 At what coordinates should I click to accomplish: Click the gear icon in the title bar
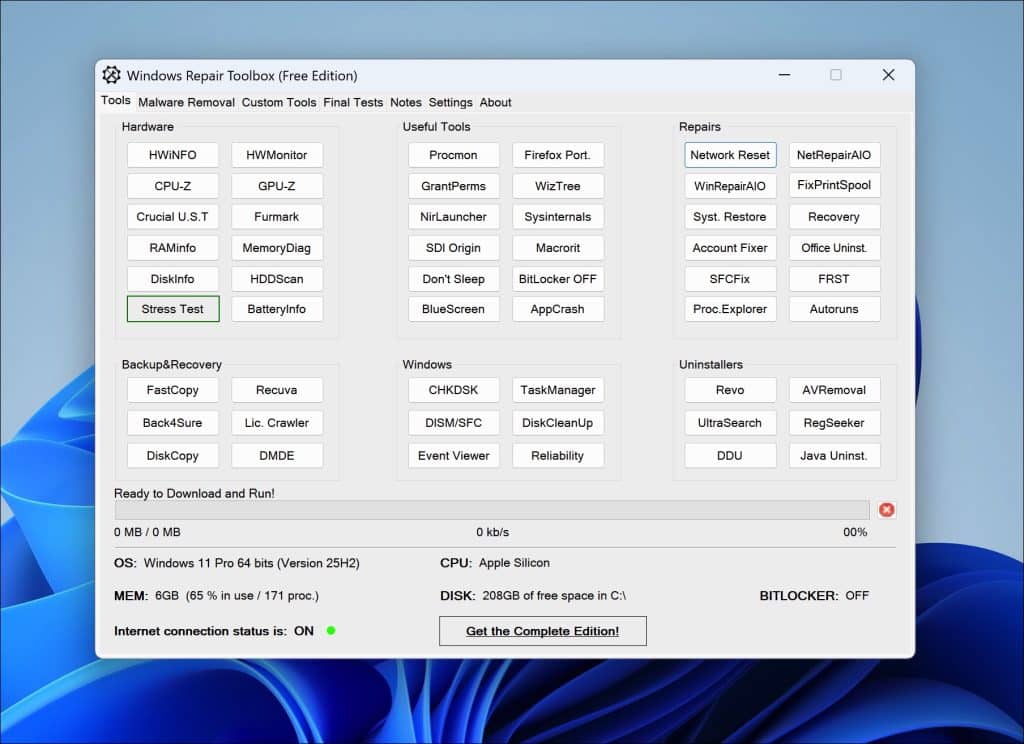pos(111,75)
